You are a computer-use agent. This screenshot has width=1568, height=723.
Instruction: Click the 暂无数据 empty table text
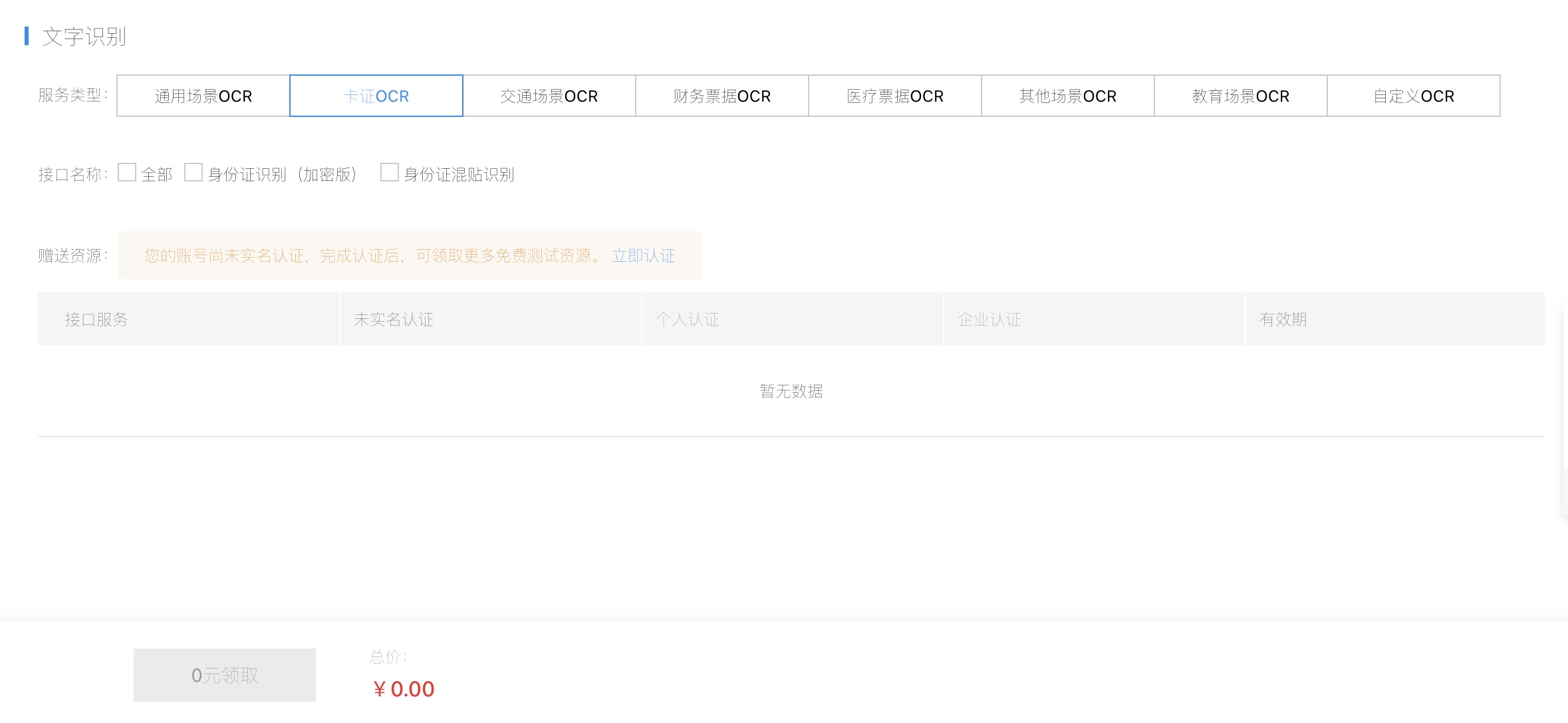tap(791, 391)
